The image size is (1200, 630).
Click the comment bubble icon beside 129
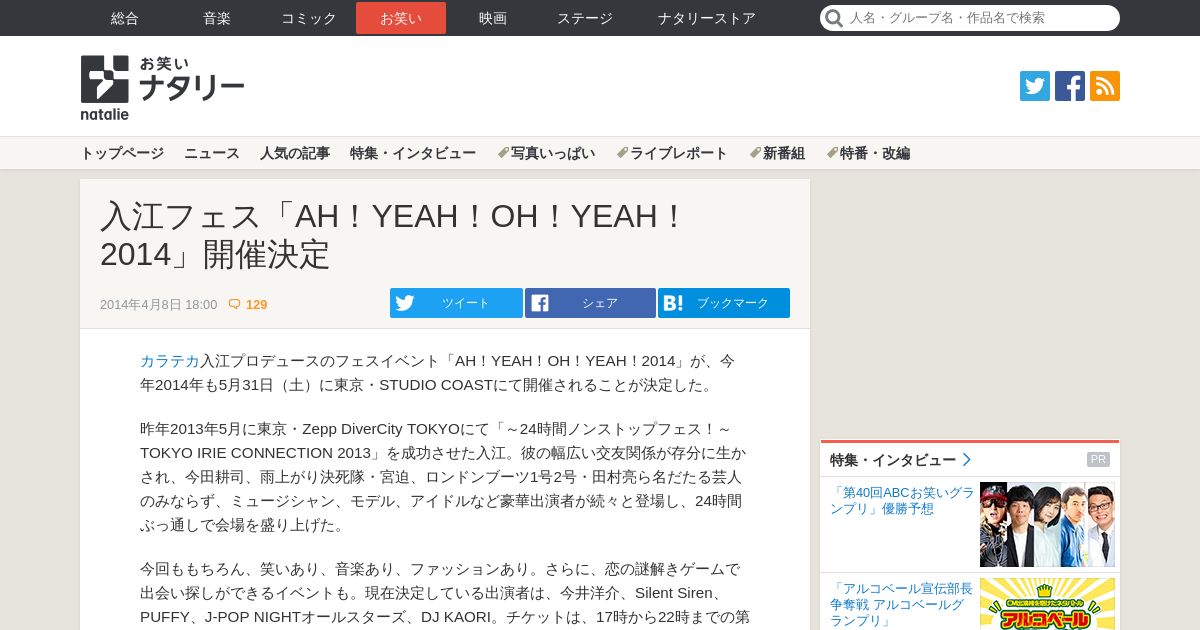235,304
